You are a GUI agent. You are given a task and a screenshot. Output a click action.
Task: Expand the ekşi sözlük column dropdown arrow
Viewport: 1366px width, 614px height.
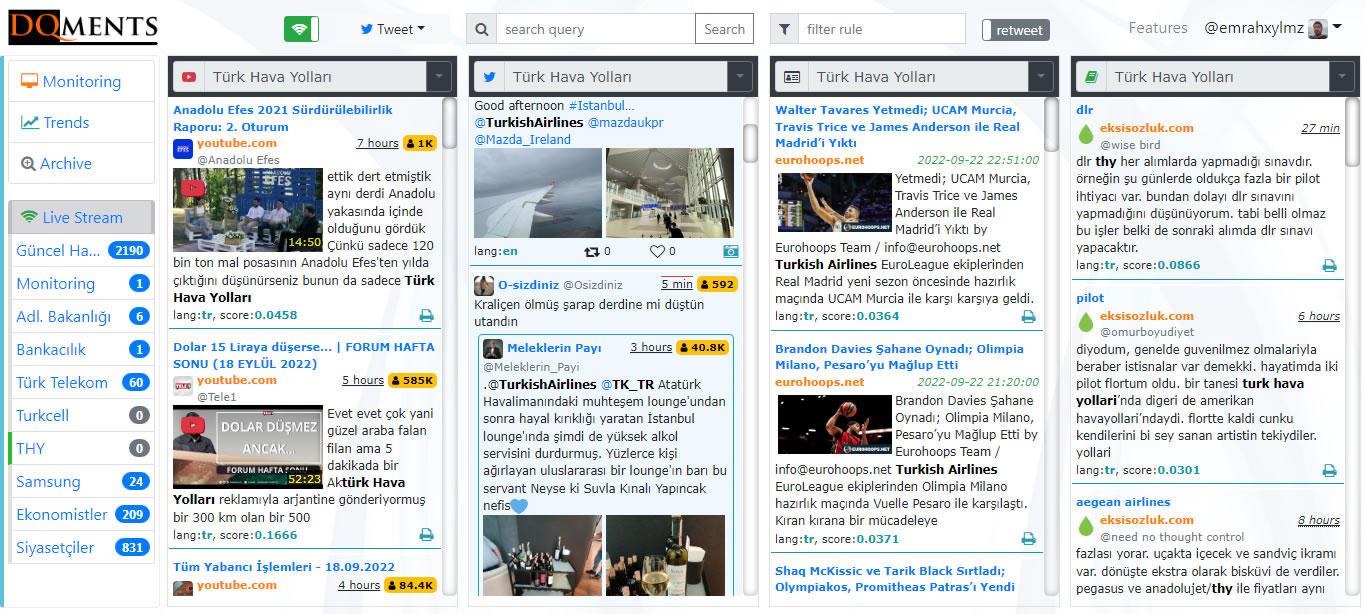tap(1342, 77)
